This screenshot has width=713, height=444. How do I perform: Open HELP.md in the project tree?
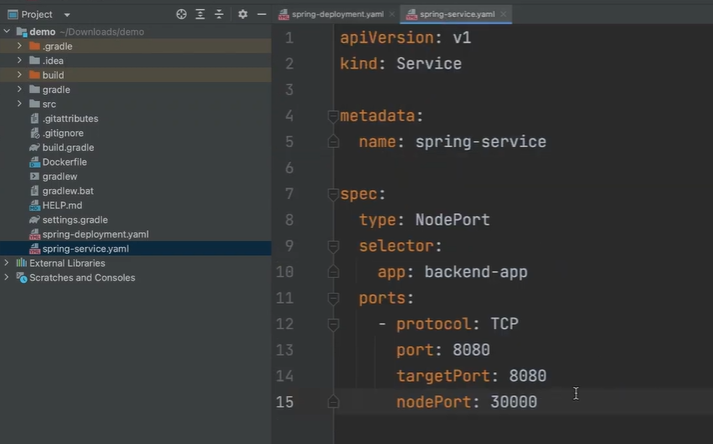tap(62, 205)
